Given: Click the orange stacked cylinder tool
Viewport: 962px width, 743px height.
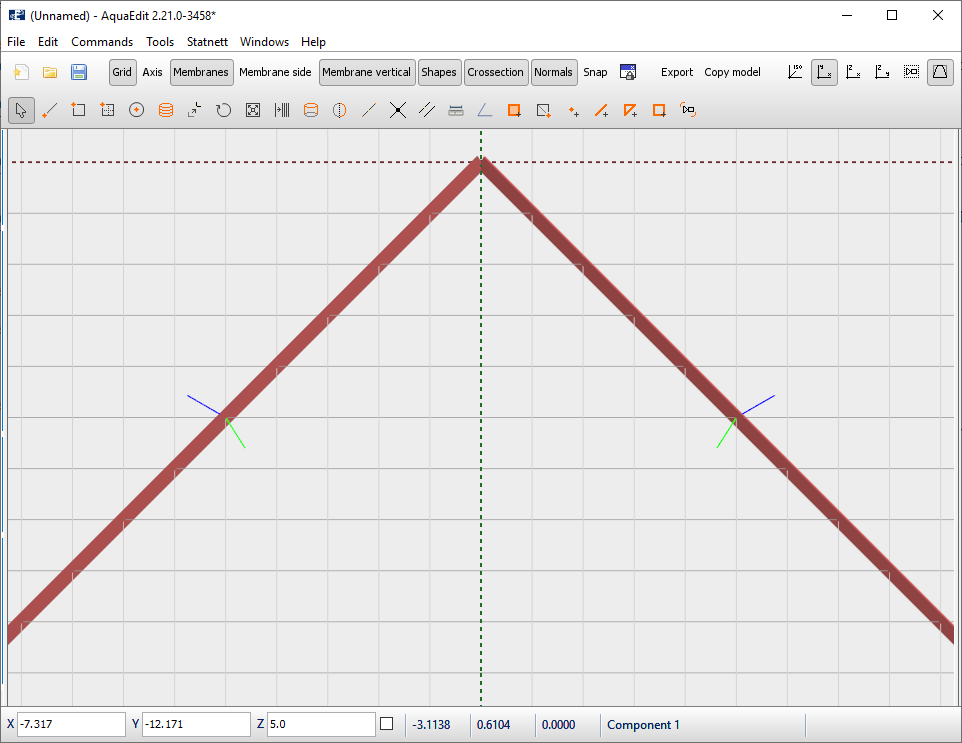Looking at the screenshot, I should pyautogui.click(x=166, y=110).
